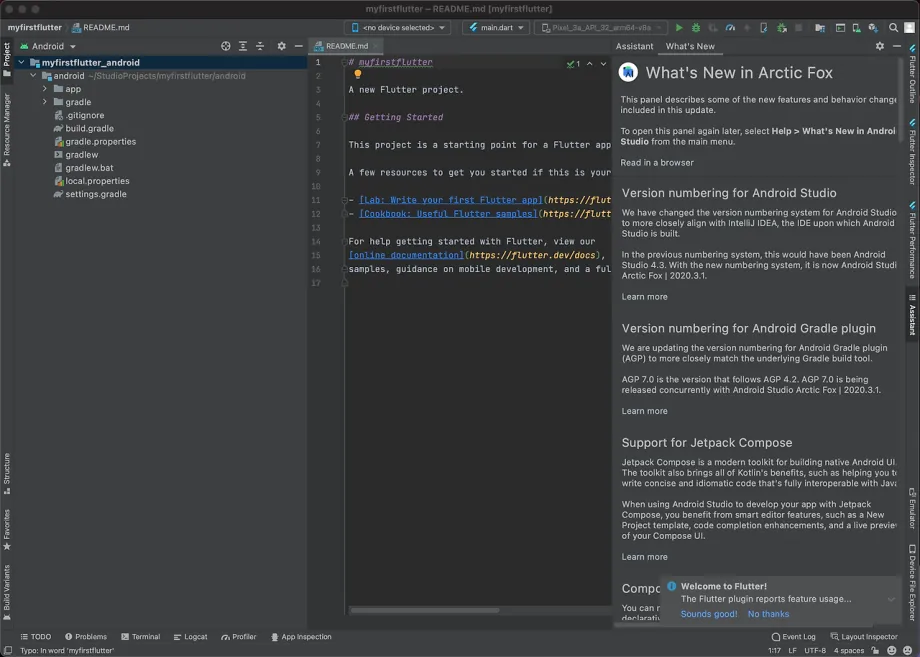The image size is (920, 657).
Task: Open the Terminal tab at bottom
Action: pyautogui.click(x=141, y=636)
